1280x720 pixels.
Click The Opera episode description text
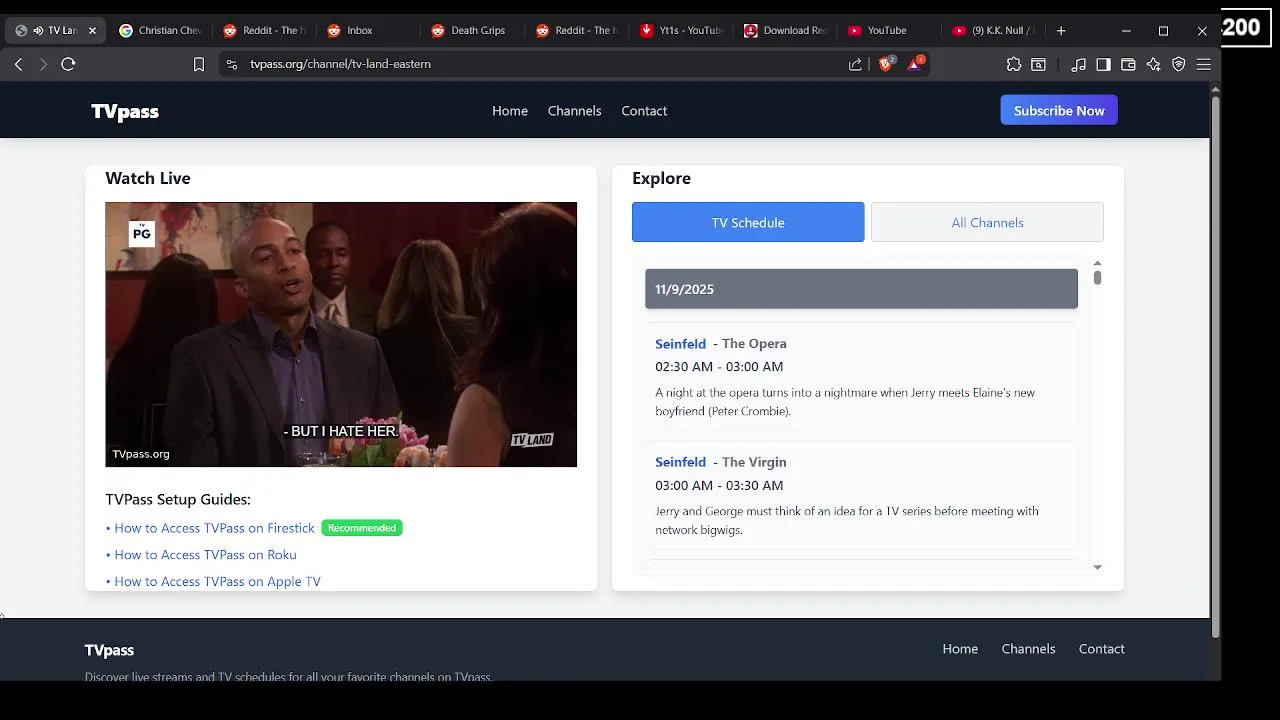[x=845, y=402]
